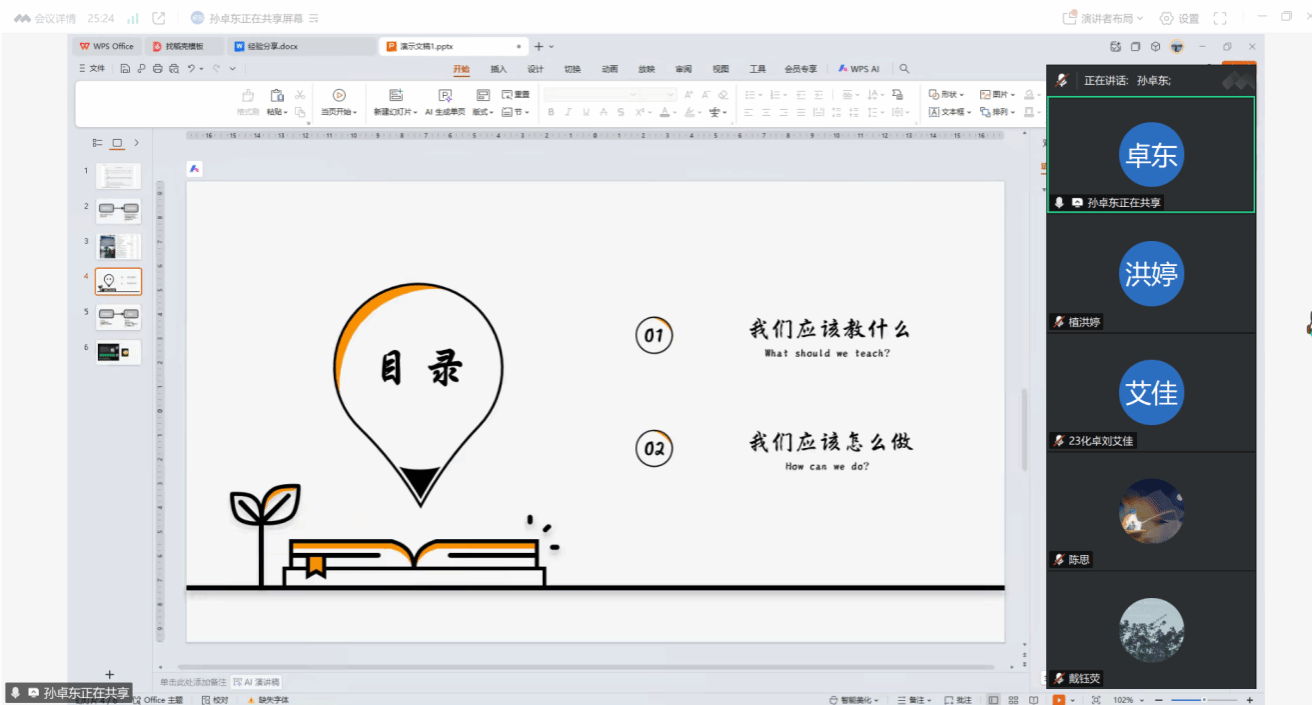
Task: Start slideshow from orange status bar button
Action: pyautogui.click(x=1058, y=700)
